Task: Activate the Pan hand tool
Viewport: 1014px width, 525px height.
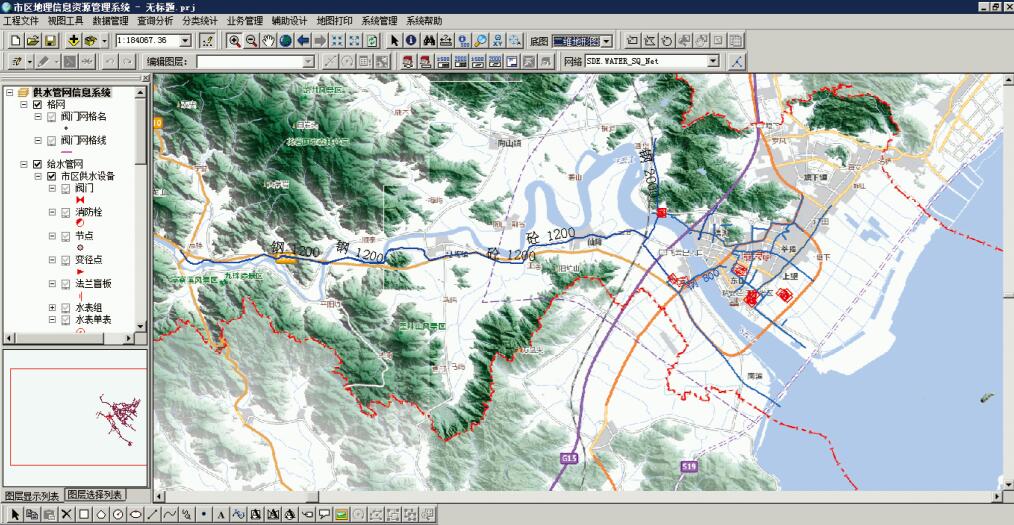Action: pos(268,41)
